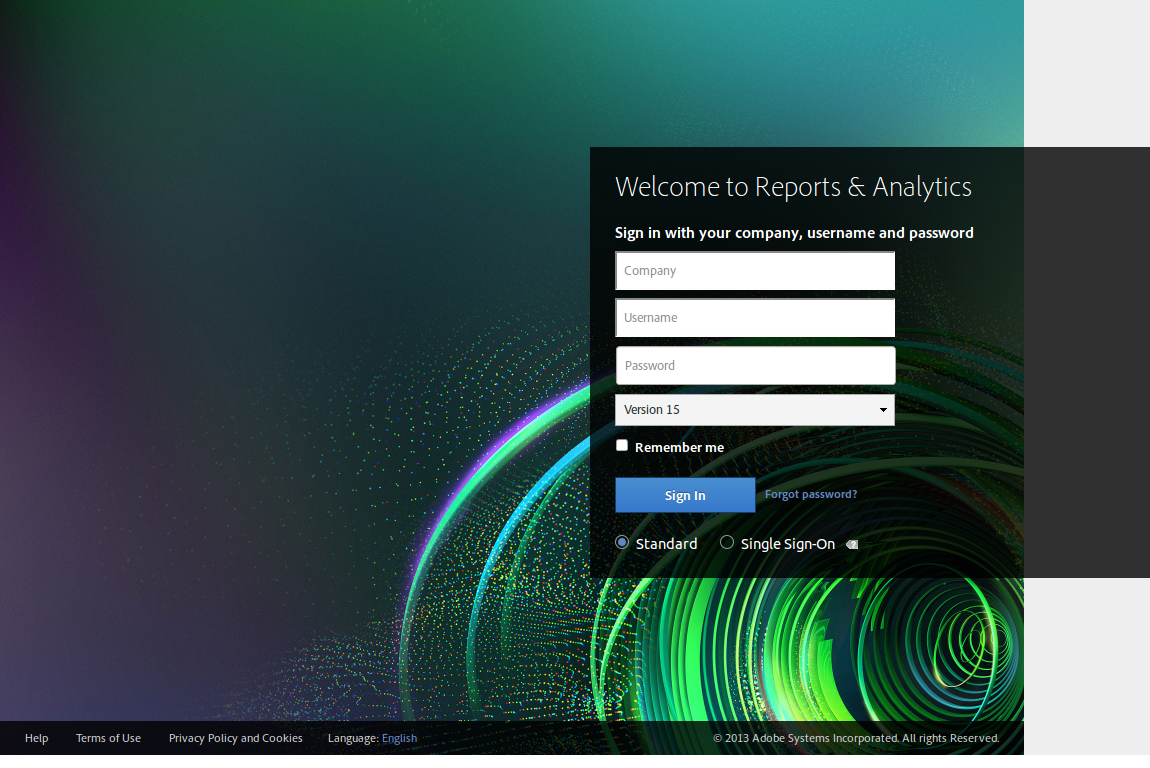Focus the Username text field
Viewport: 1150px width, 768px height.
755,318
